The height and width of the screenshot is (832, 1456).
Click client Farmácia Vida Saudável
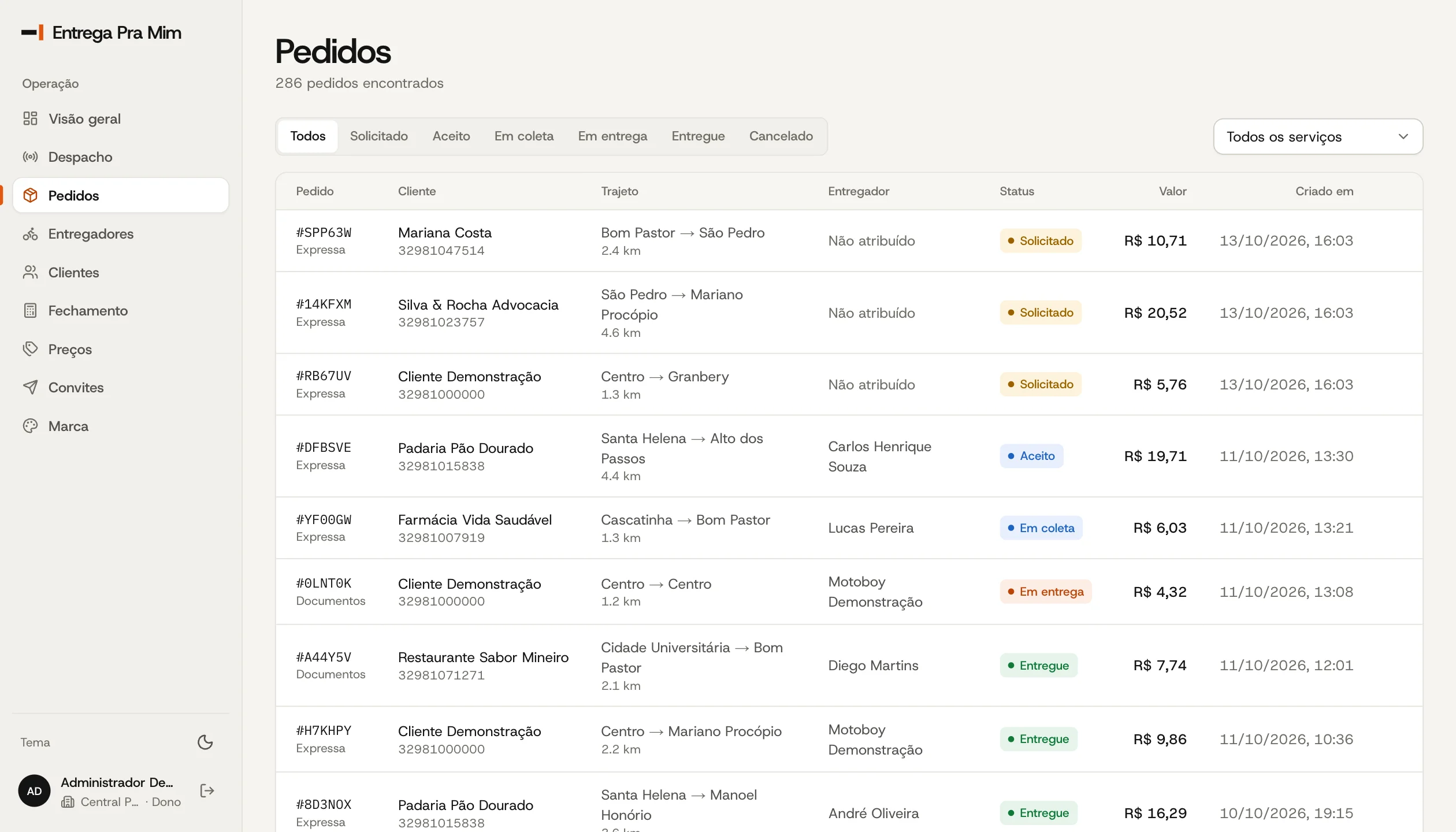tap(475, 519)
